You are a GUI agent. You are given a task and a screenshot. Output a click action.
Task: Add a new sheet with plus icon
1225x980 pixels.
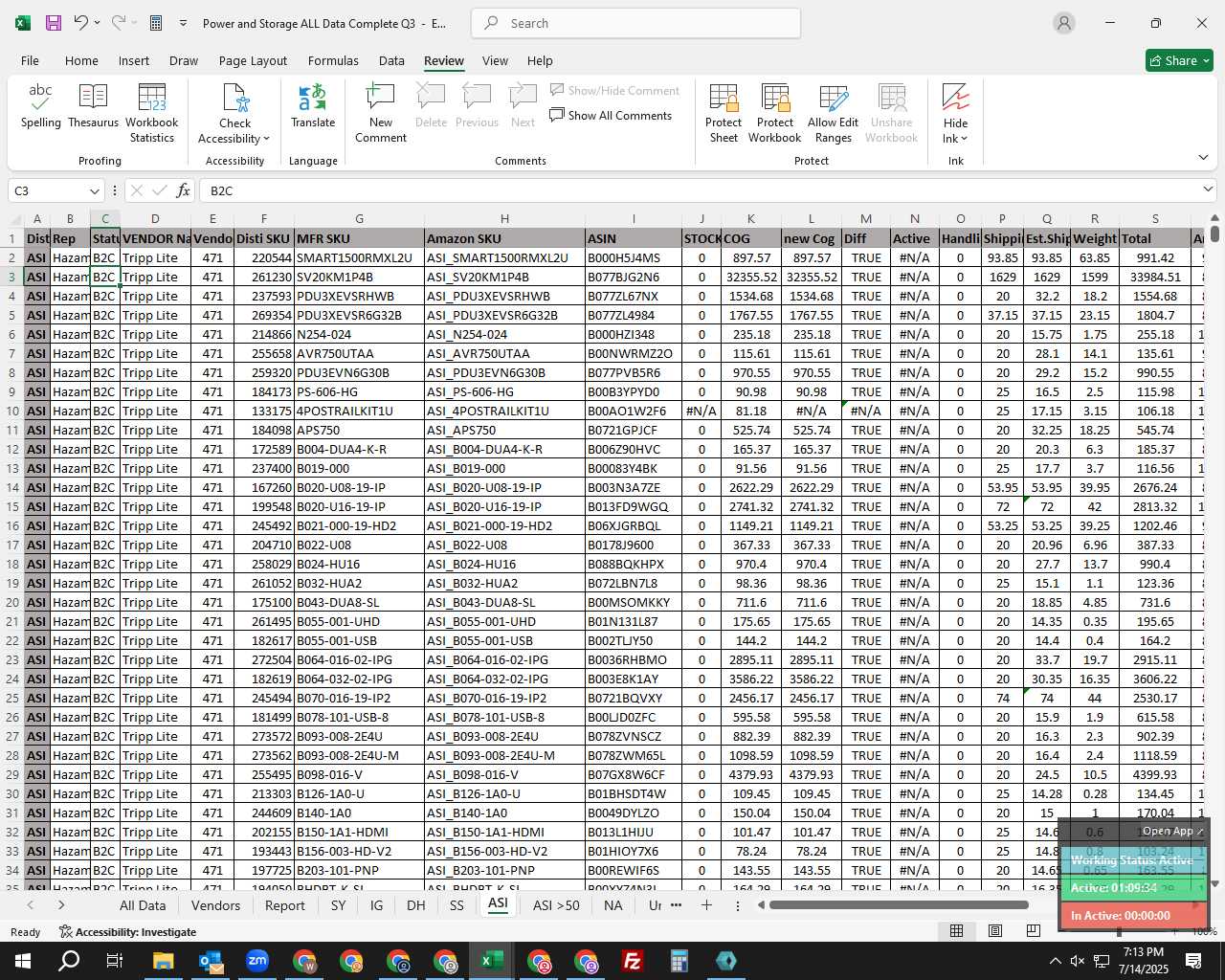[x=706, y=905]
